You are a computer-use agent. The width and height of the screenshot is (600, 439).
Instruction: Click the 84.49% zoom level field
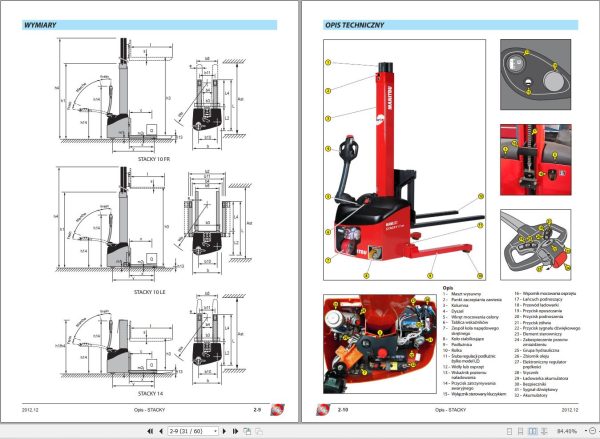(x=567, y=431)
